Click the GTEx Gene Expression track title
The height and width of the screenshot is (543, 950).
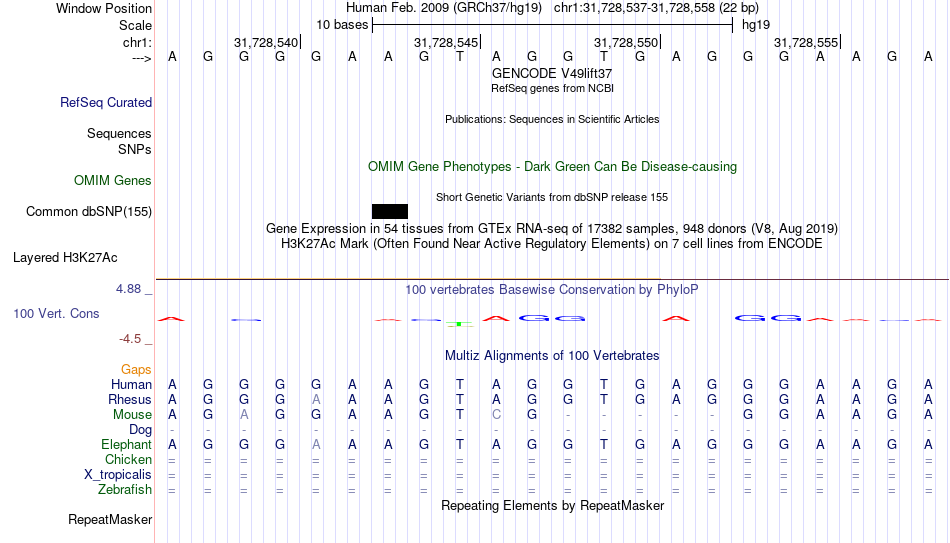coord(552,228)
